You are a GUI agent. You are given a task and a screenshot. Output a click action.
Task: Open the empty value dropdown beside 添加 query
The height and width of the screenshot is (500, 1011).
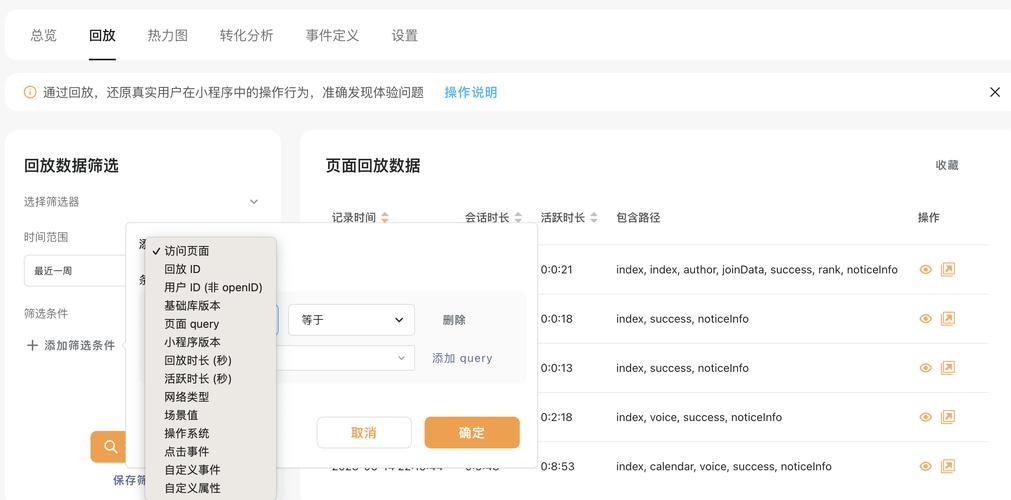[x=346, y=358]
